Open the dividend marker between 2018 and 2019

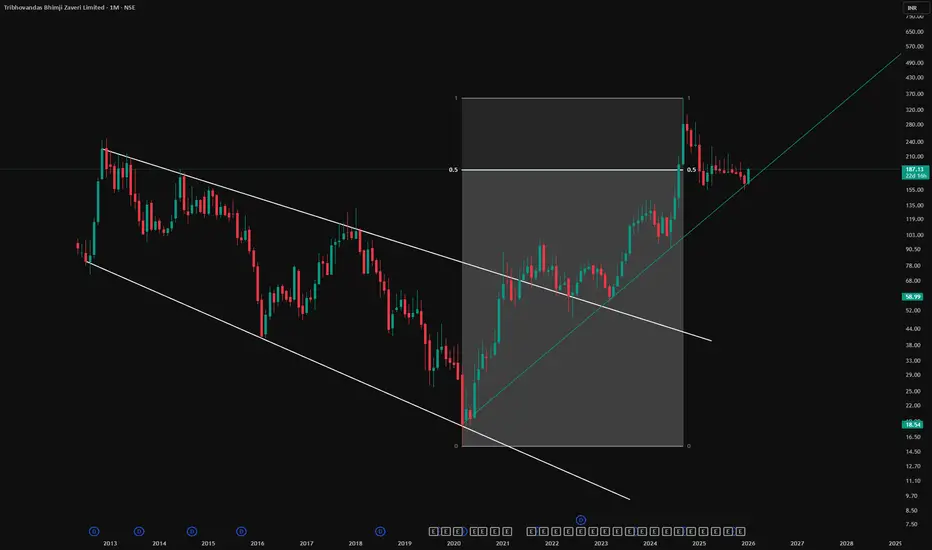click(380, 531)
